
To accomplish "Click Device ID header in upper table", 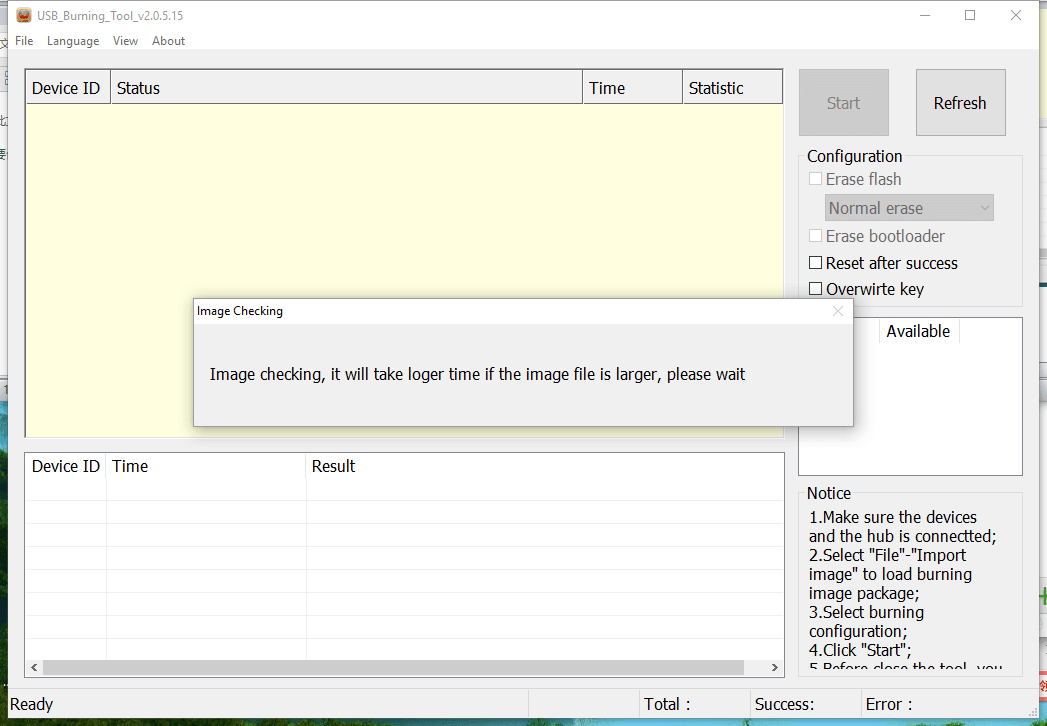I will [68, 87].
